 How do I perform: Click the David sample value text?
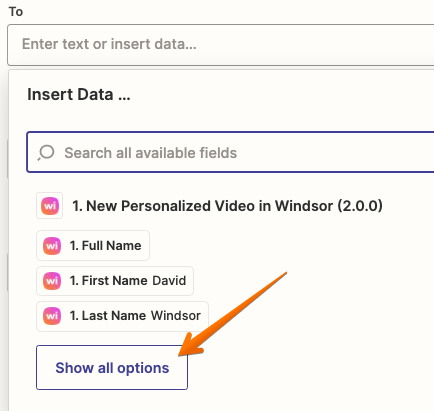(x=169, y=281)
